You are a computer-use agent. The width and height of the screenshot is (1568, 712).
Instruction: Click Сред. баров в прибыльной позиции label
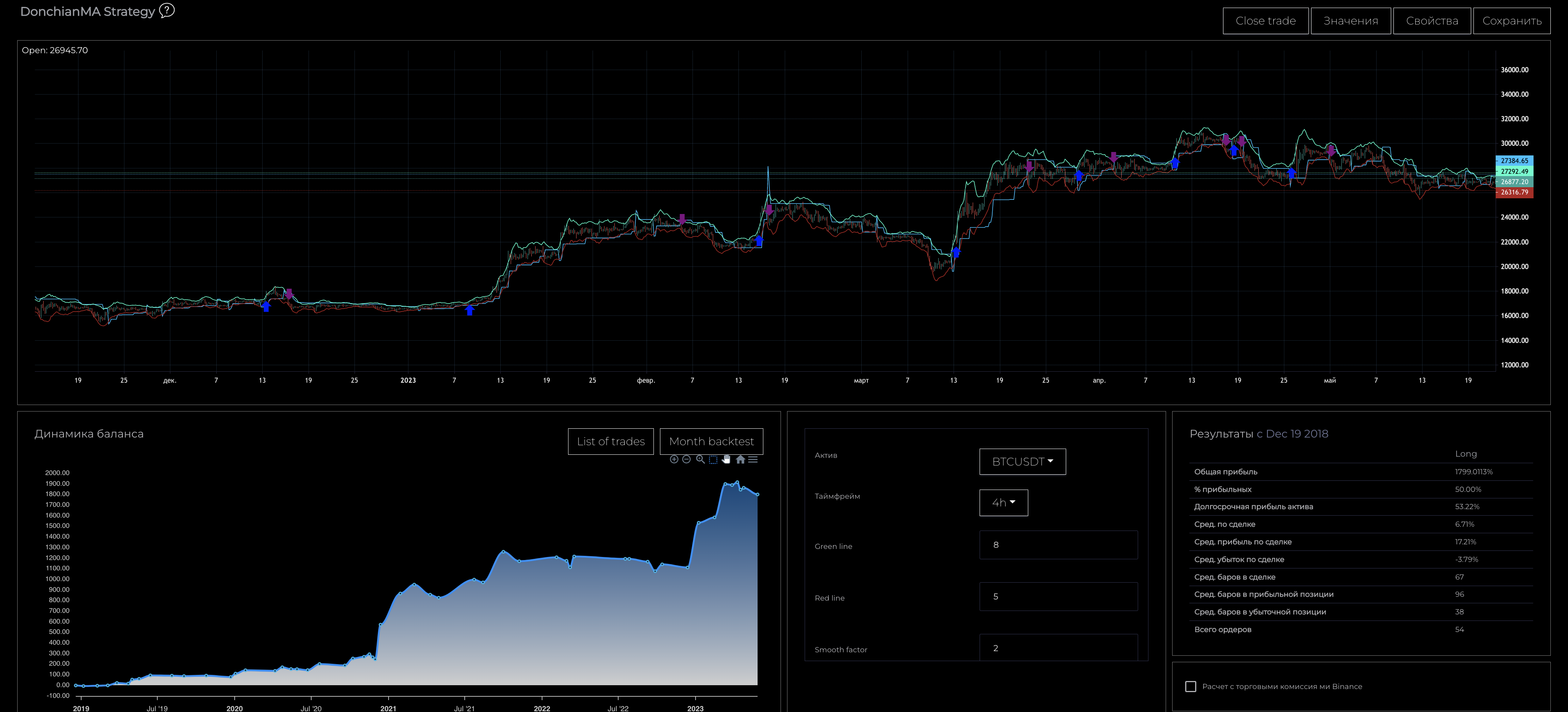point(1264,594)
